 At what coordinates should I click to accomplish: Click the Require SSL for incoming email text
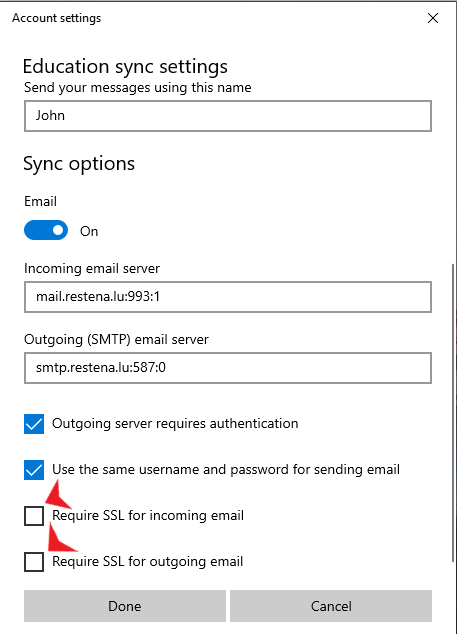click(x=148, y=516)
